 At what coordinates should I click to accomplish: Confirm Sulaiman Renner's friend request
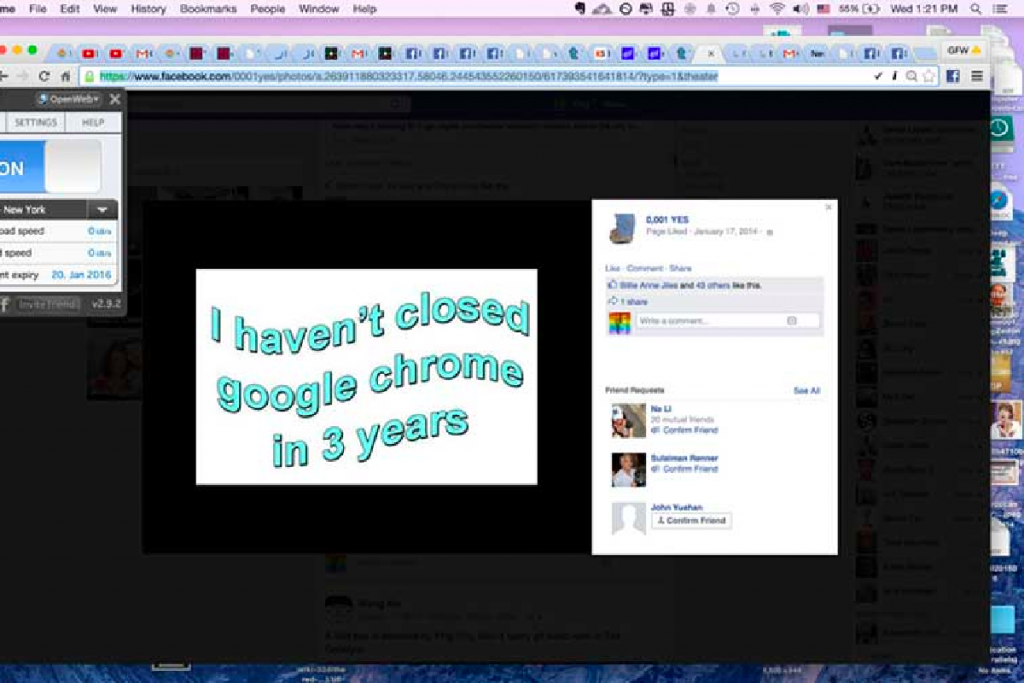coord(685,469)
